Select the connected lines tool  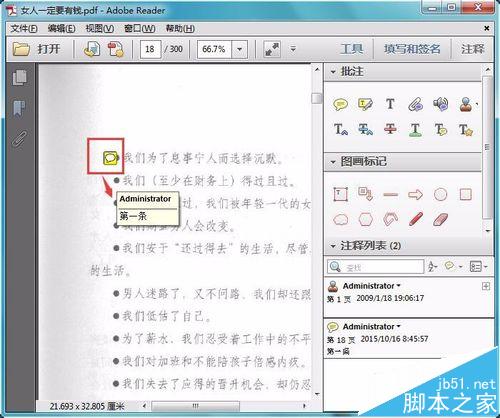[x=390, y=220]
